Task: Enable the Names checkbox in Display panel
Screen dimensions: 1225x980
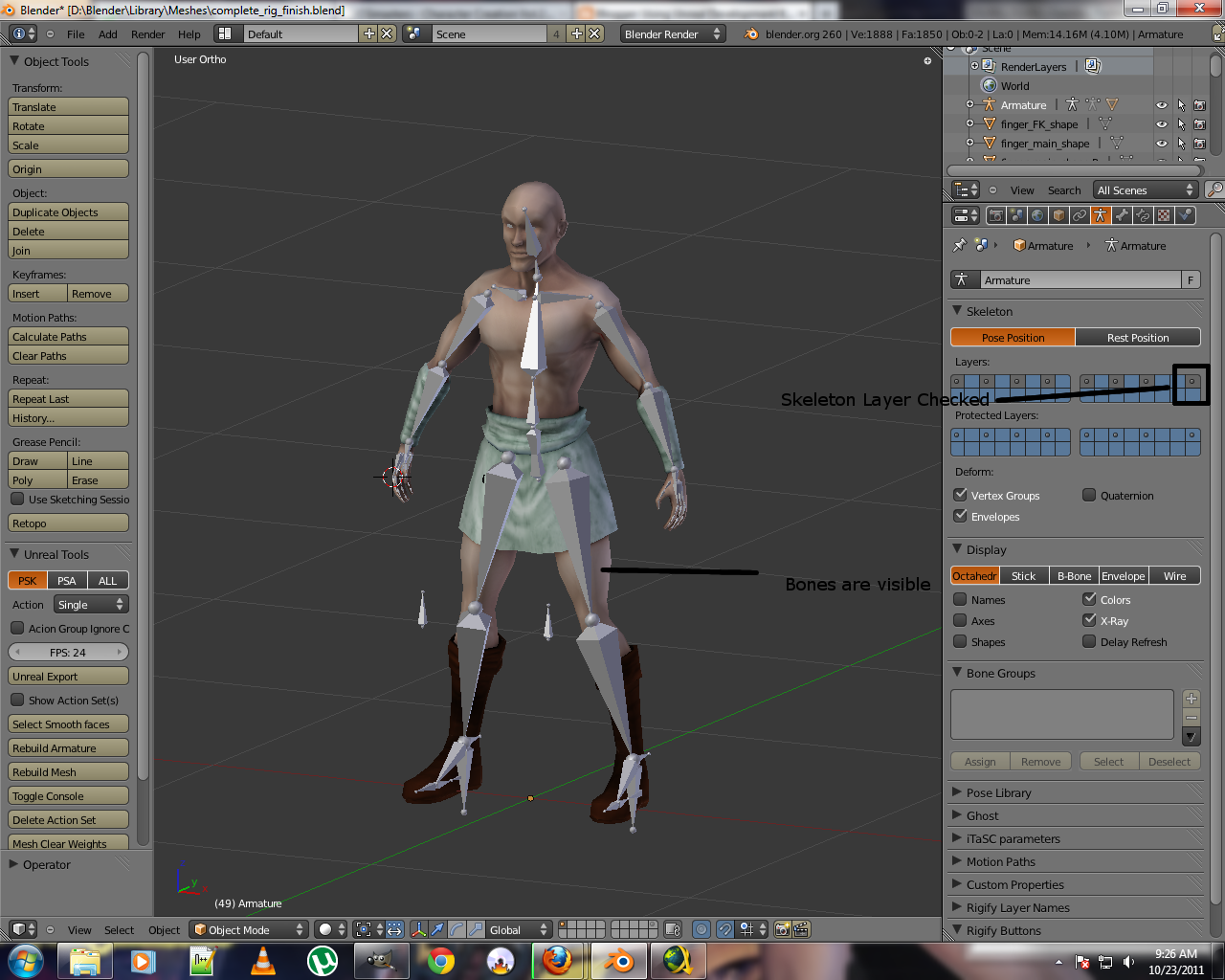Action: click(959, 599)
